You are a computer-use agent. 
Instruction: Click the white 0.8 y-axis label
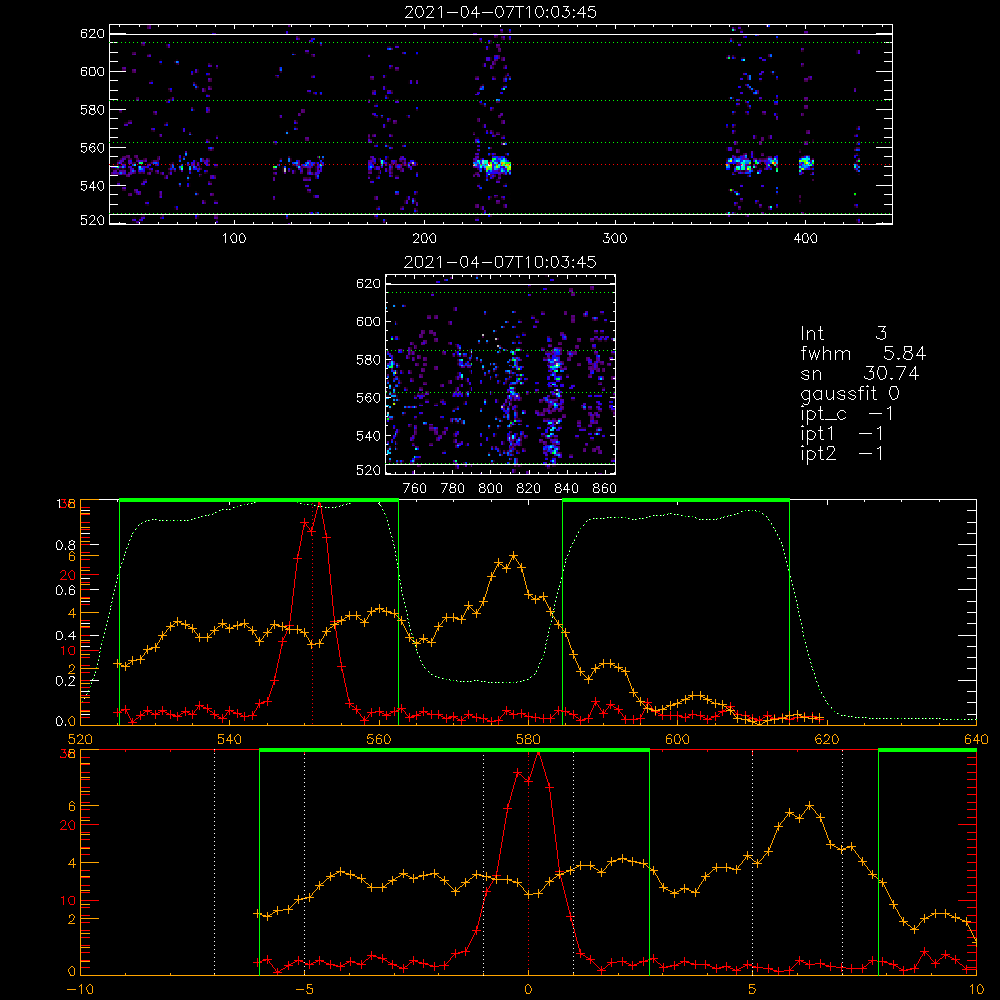(66, 545)
